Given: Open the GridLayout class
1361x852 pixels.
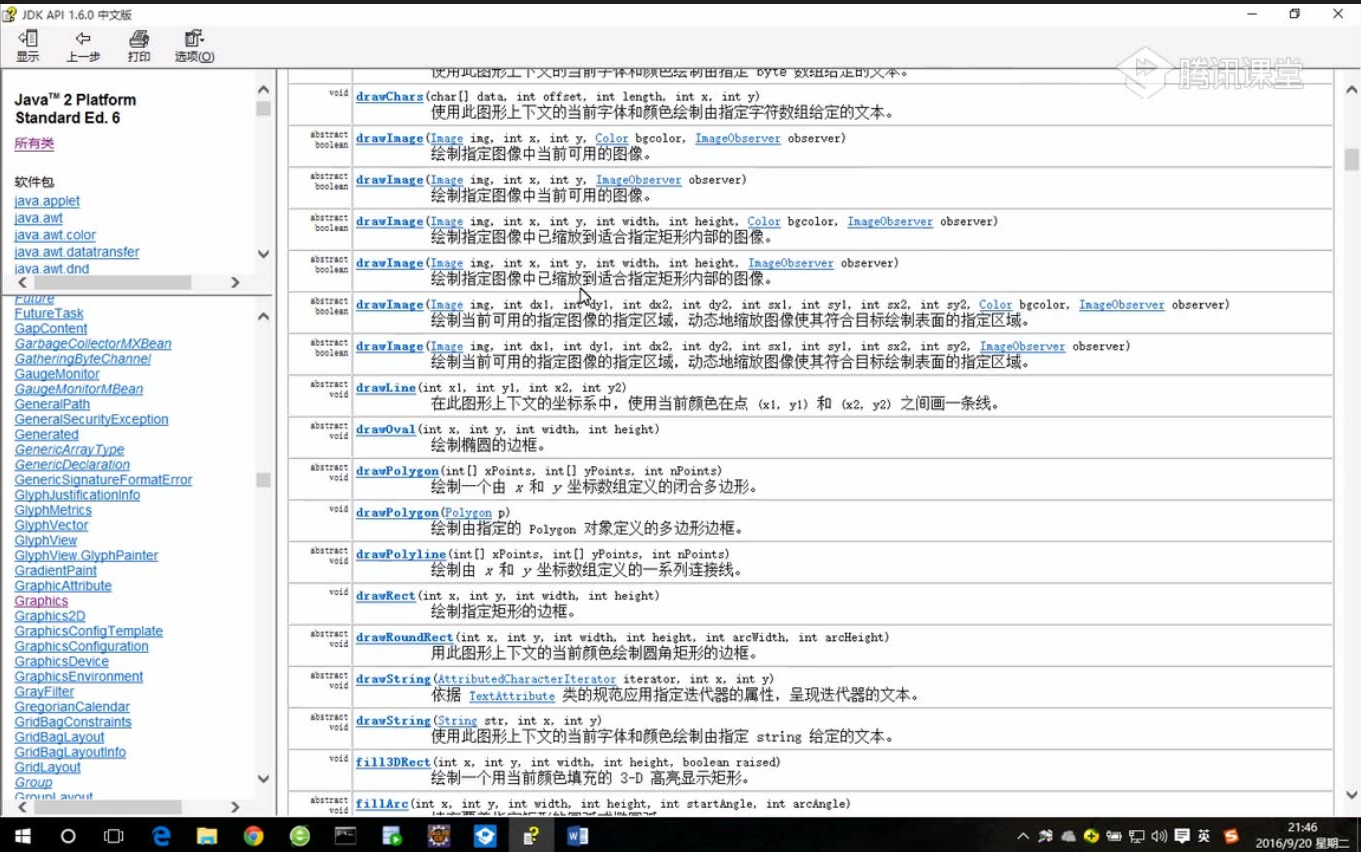Looking at the screenshot, I should point(48,767).
